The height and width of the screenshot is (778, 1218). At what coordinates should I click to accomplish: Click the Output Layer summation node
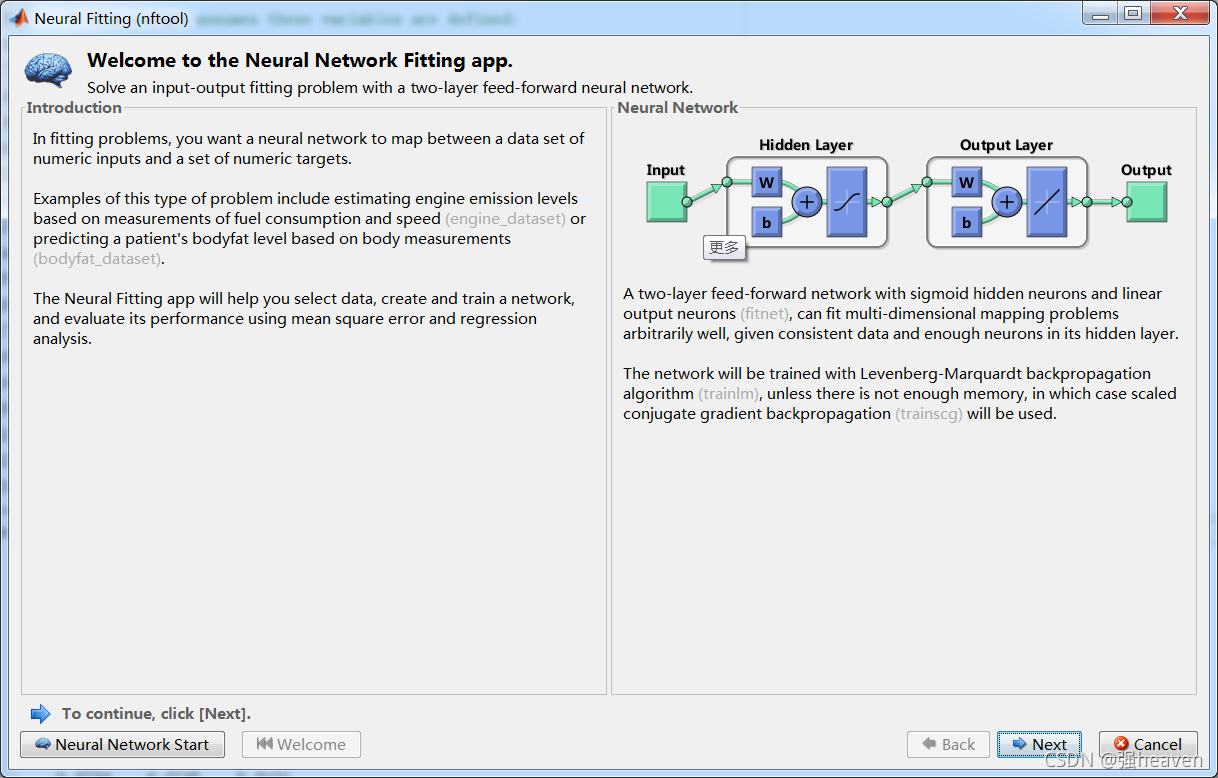(x=1007, y=202)
